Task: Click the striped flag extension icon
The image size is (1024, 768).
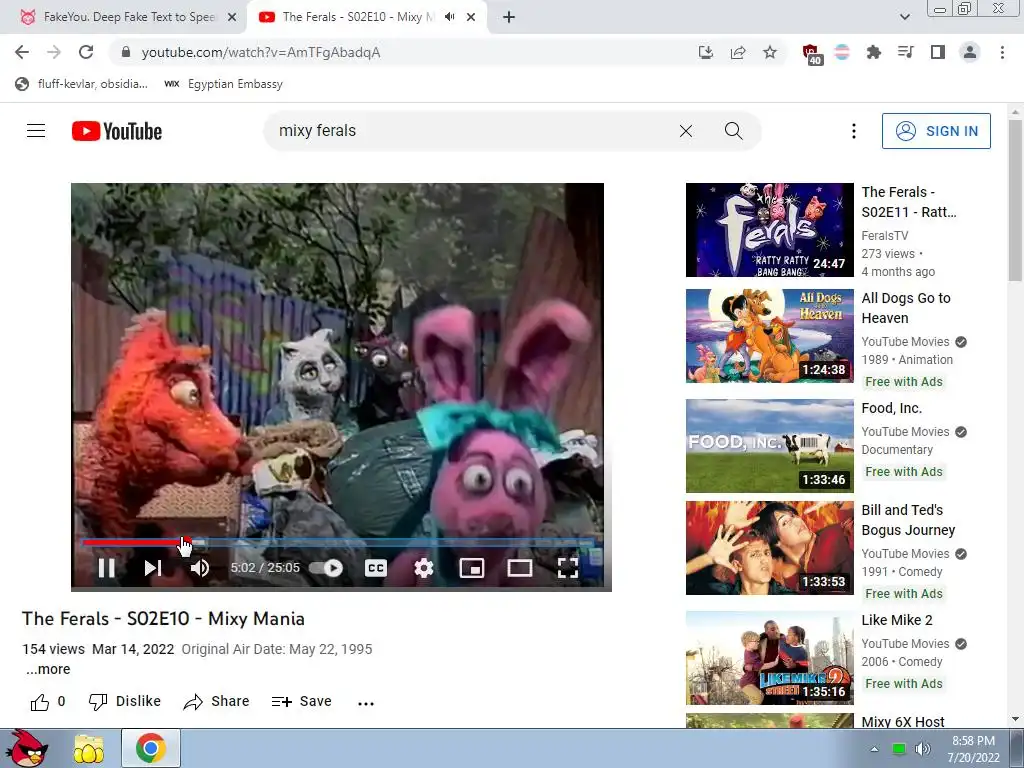Action: pyautogui.click(x=842, y=52)
